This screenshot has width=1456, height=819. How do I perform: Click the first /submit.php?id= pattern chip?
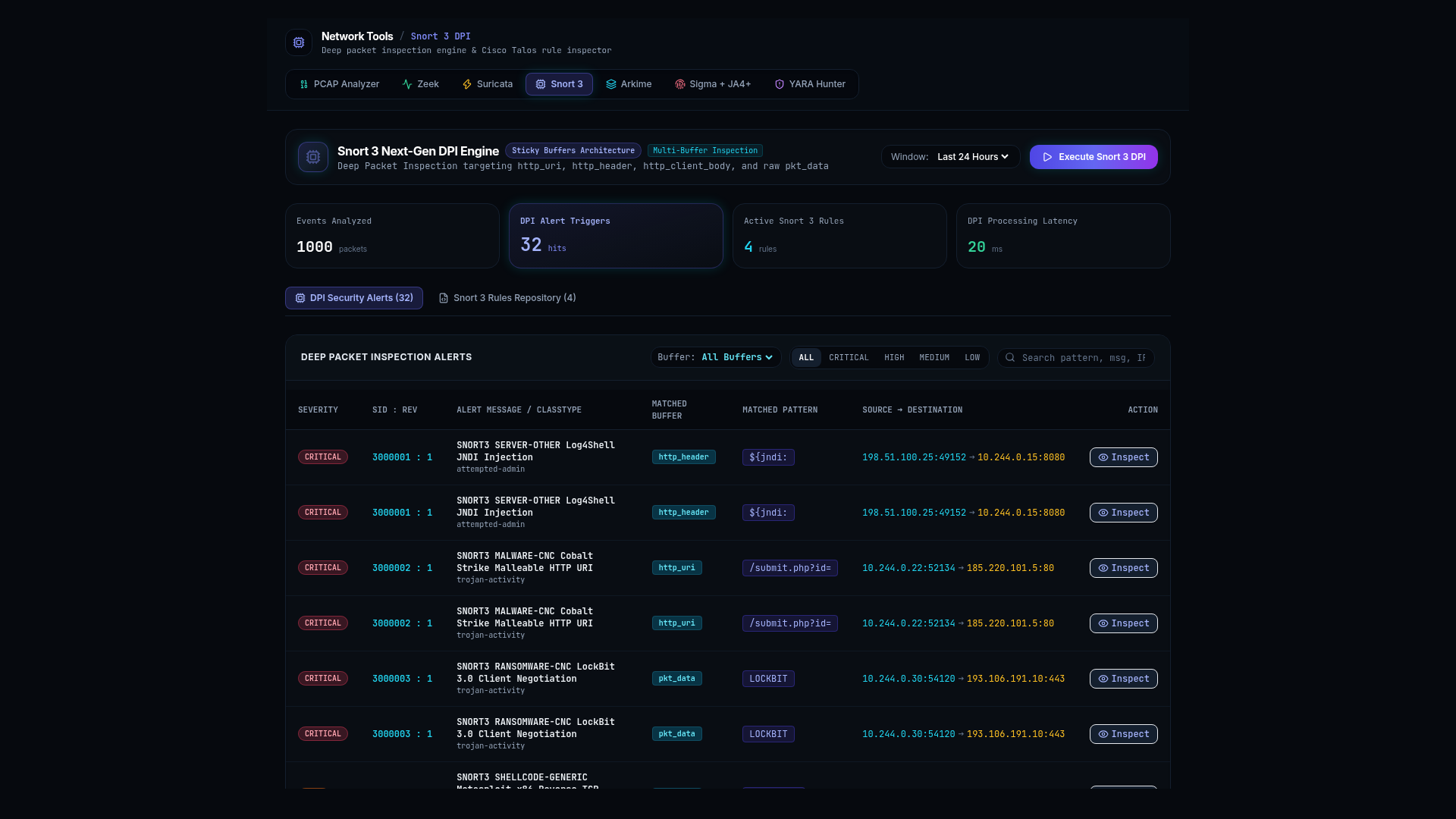tap(789, 568)
